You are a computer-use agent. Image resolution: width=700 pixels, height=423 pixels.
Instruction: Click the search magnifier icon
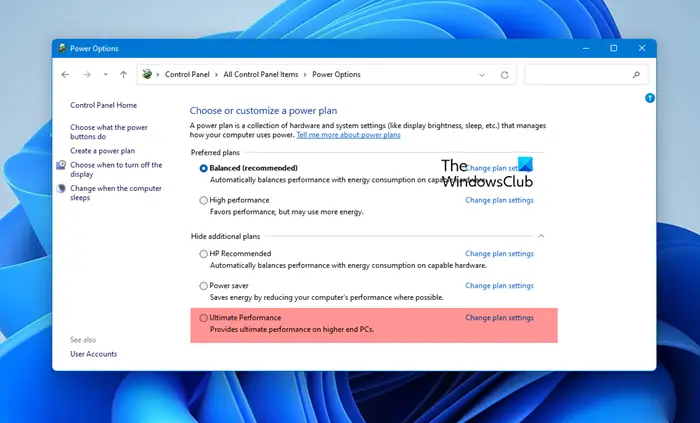point(636,75)
